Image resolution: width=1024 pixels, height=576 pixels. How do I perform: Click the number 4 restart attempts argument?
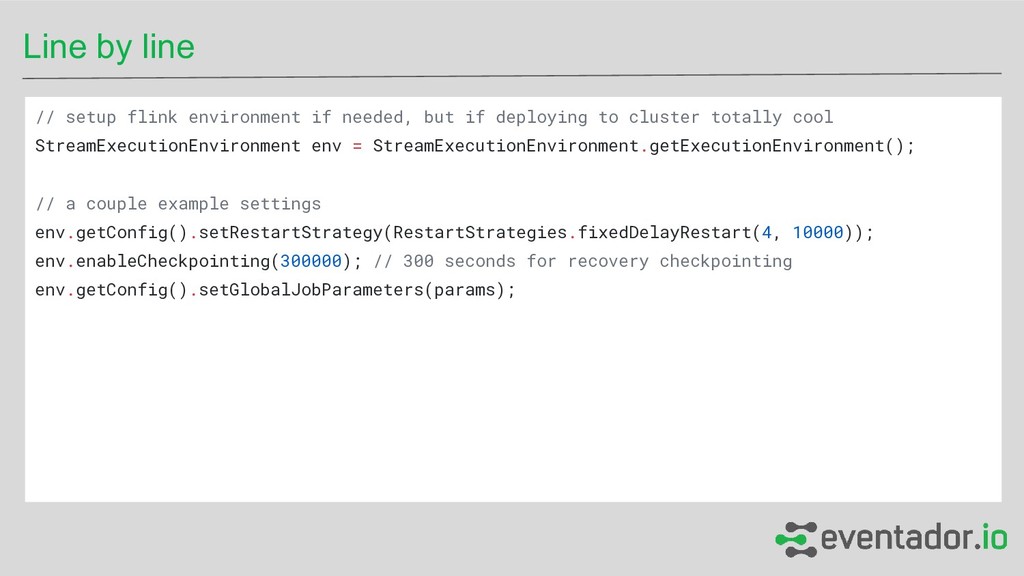(766, 233)
